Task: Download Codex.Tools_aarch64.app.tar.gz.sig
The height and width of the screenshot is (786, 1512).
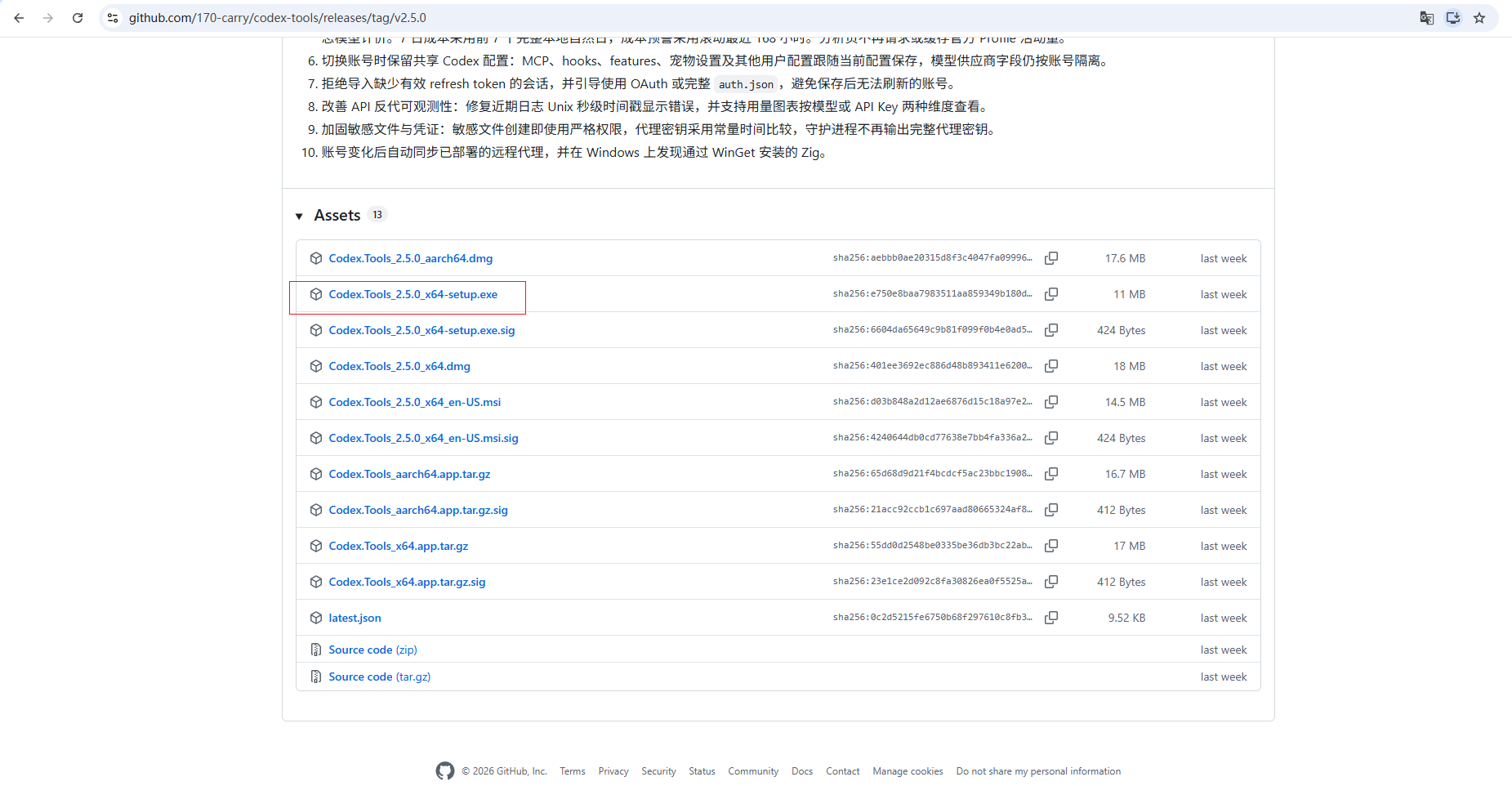Action: pyautogui.click(x=418, y=510)
